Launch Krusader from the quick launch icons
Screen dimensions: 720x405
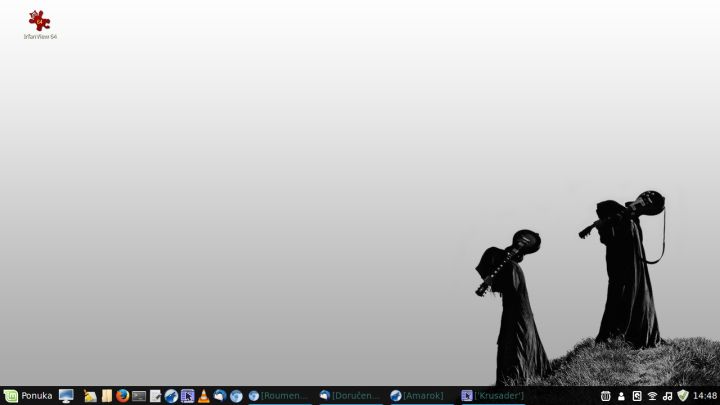(x=187, y=396)
